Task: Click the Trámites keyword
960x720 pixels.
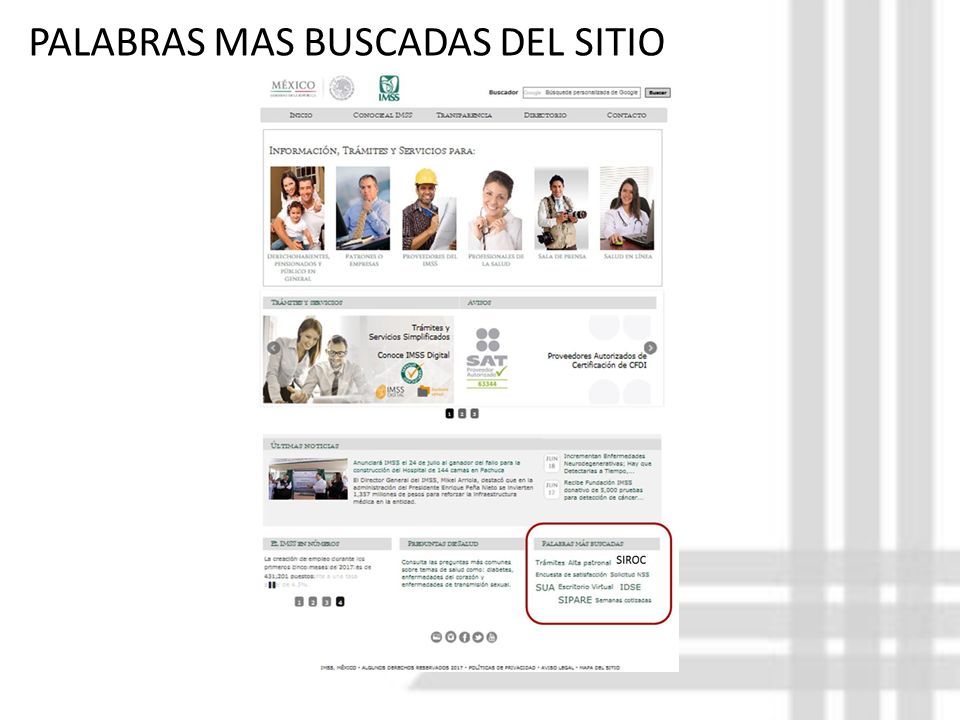Action: 550,563
